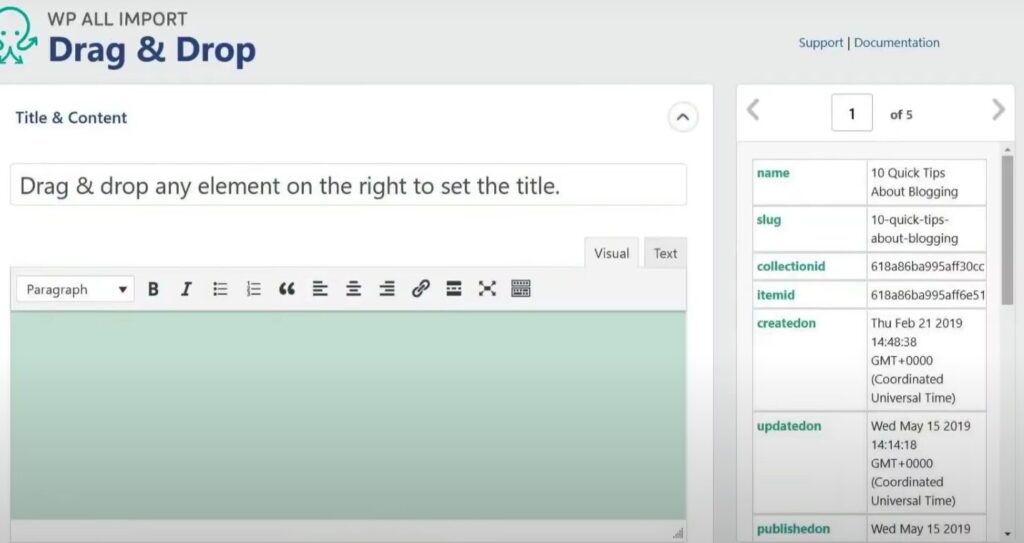This screenshot has height=543, width=1024.
Task: Go to the previous record
Action: (x=753, y=110)
